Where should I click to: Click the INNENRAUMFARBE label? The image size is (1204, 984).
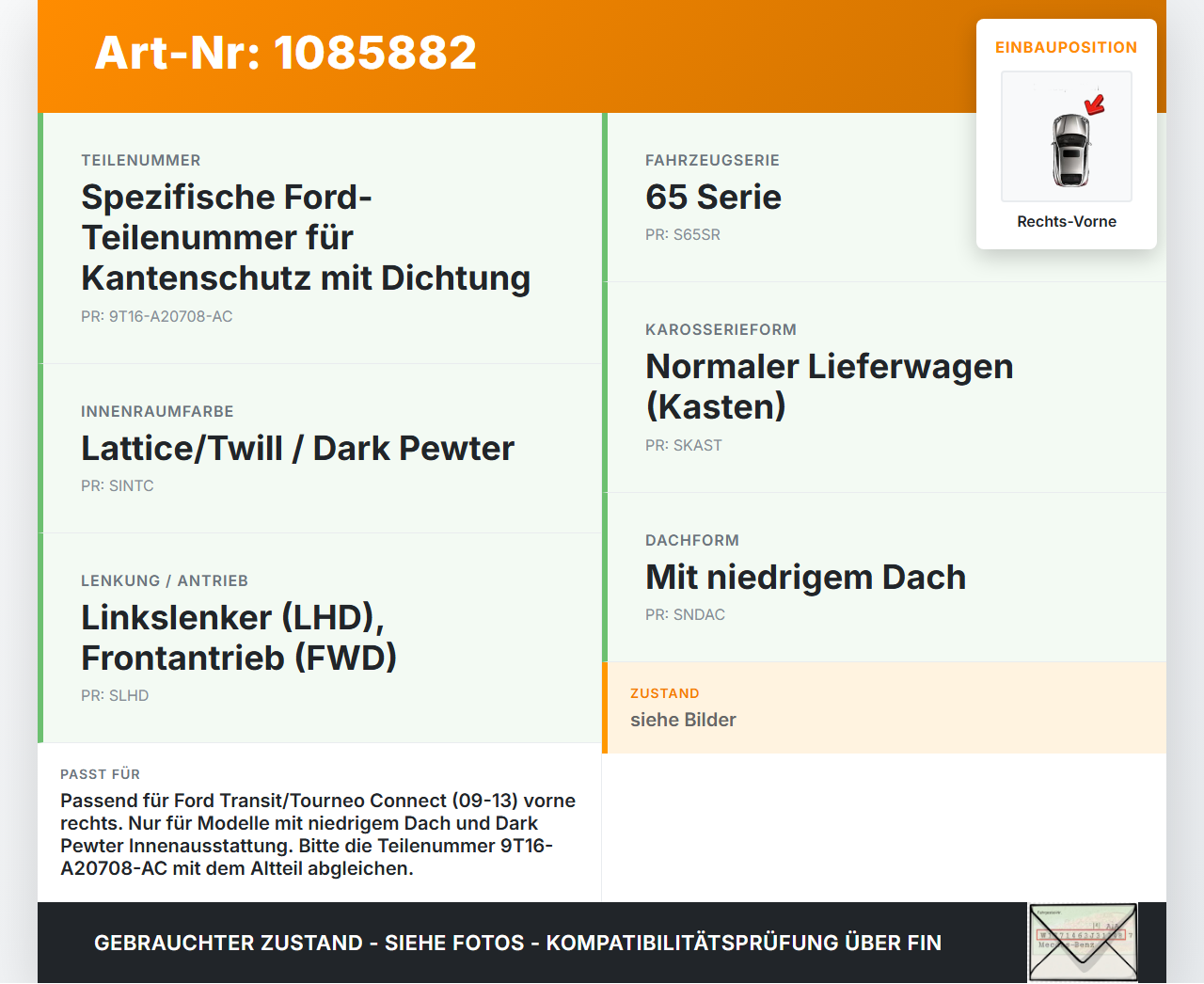157,412
